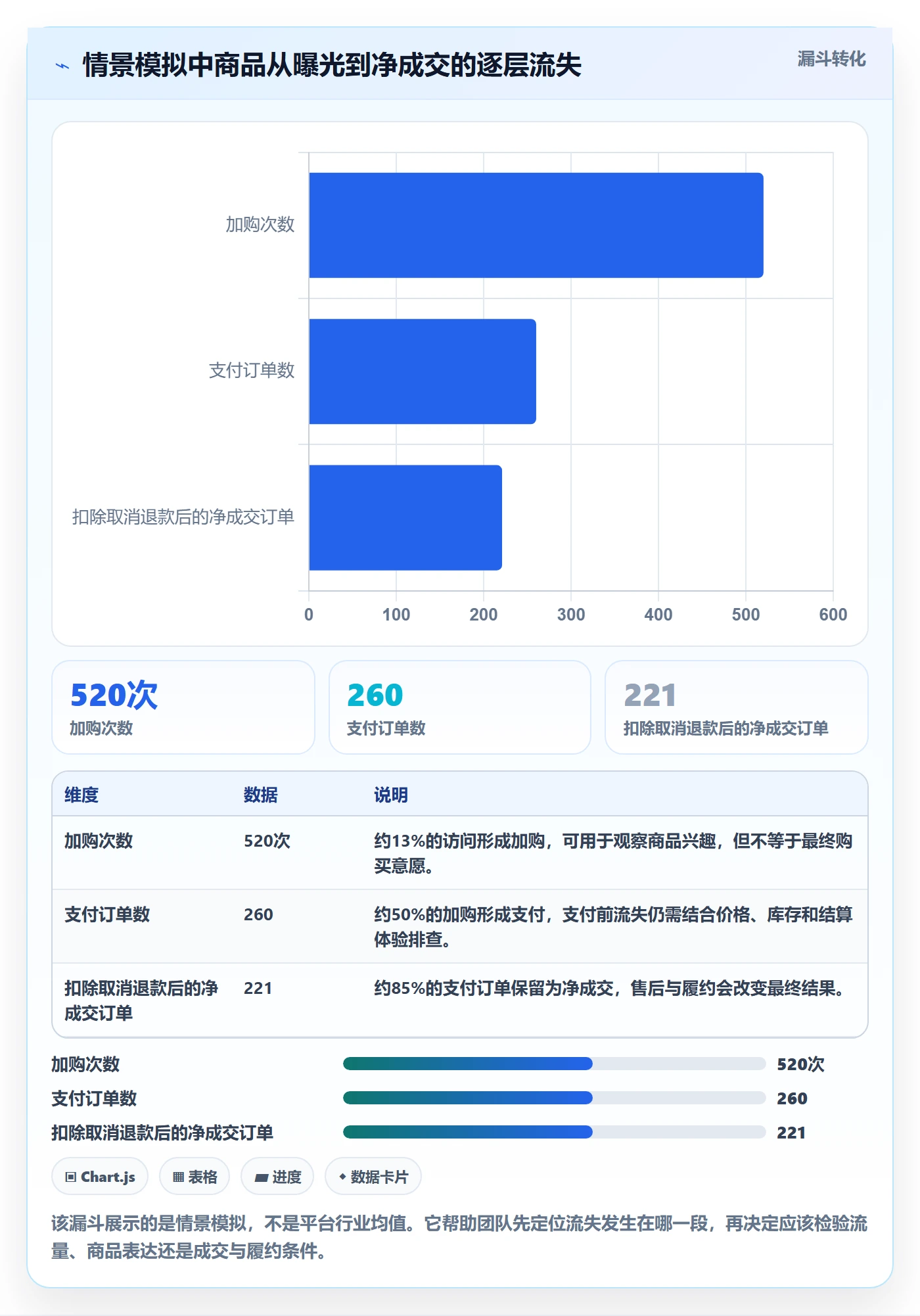The width and height of the screenshot is (920, 1316).
Task: Click the Chart.js tag chip
Action: [100, 1177]
